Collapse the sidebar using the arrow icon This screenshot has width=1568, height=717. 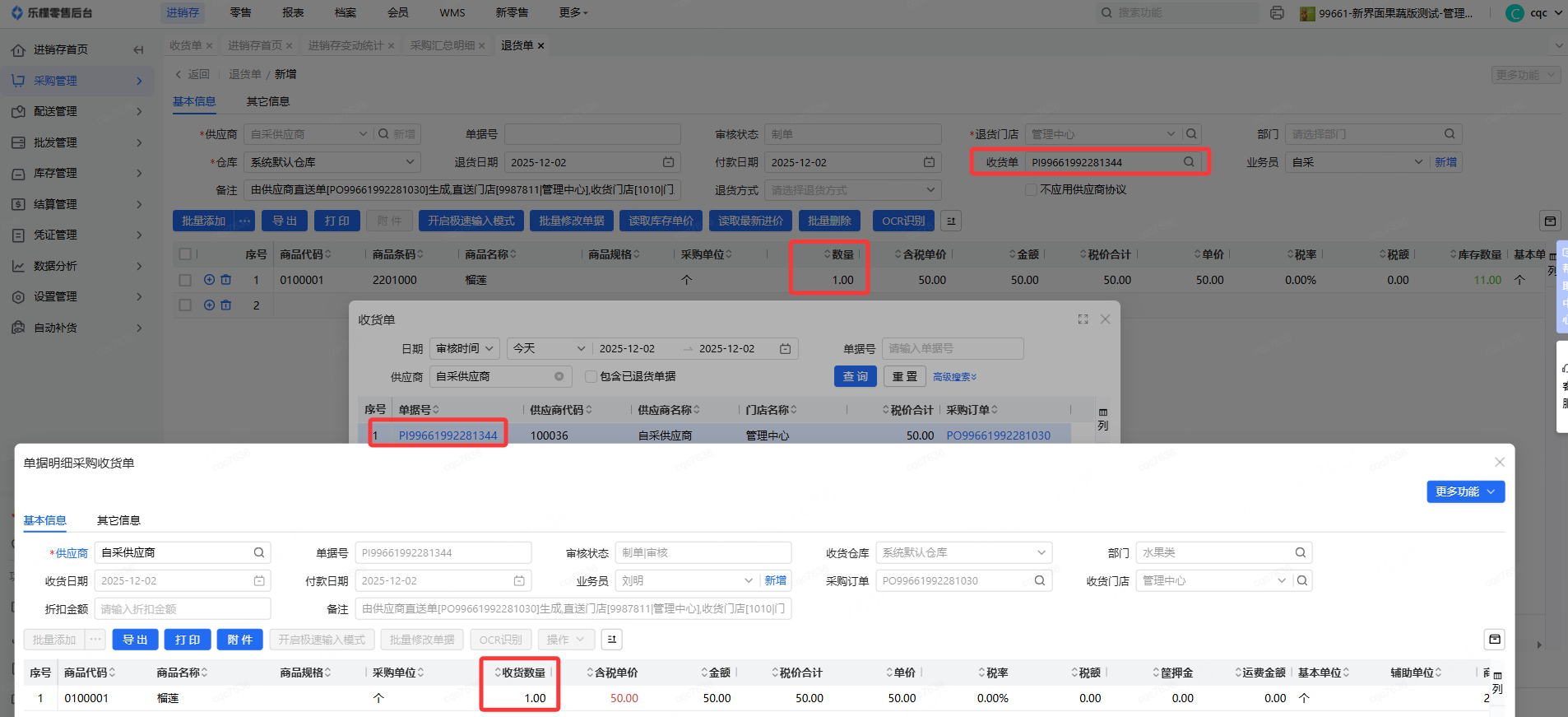coord(138,50)
